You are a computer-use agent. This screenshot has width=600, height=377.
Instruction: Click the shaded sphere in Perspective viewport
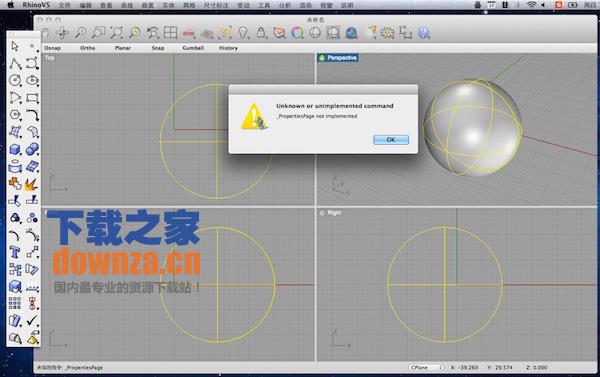[473, 127]
